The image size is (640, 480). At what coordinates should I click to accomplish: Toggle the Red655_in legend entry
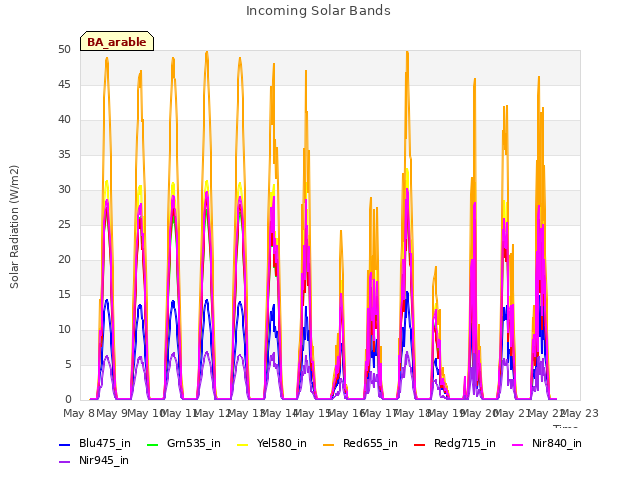click(x=360, y=443)
